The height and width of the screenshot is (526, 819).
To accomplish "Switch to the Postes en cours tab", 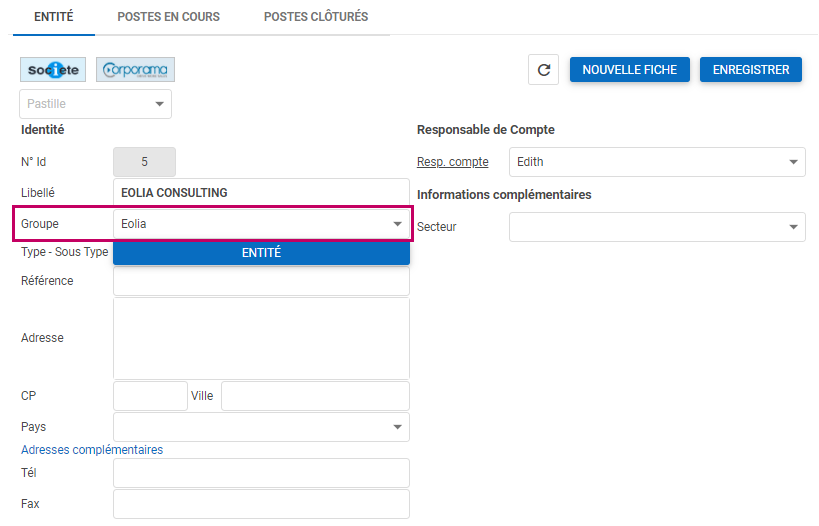I will (168, 17).
